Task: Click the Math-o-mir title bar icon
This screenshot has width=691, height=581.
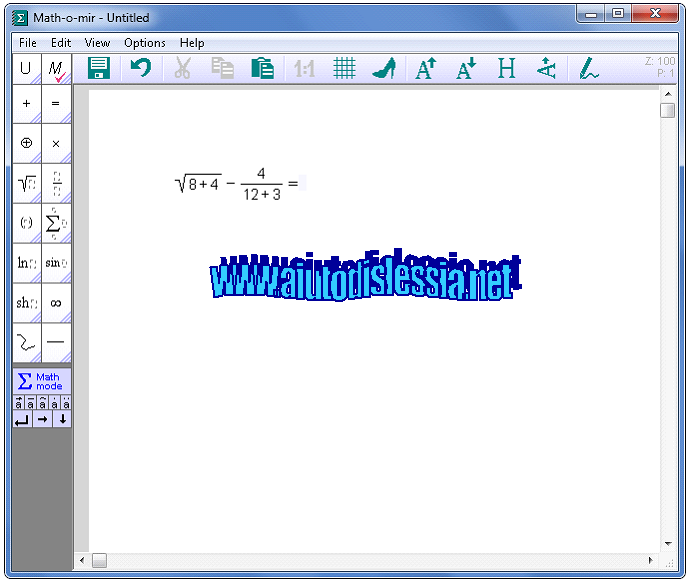Action: tap(20, 18)
